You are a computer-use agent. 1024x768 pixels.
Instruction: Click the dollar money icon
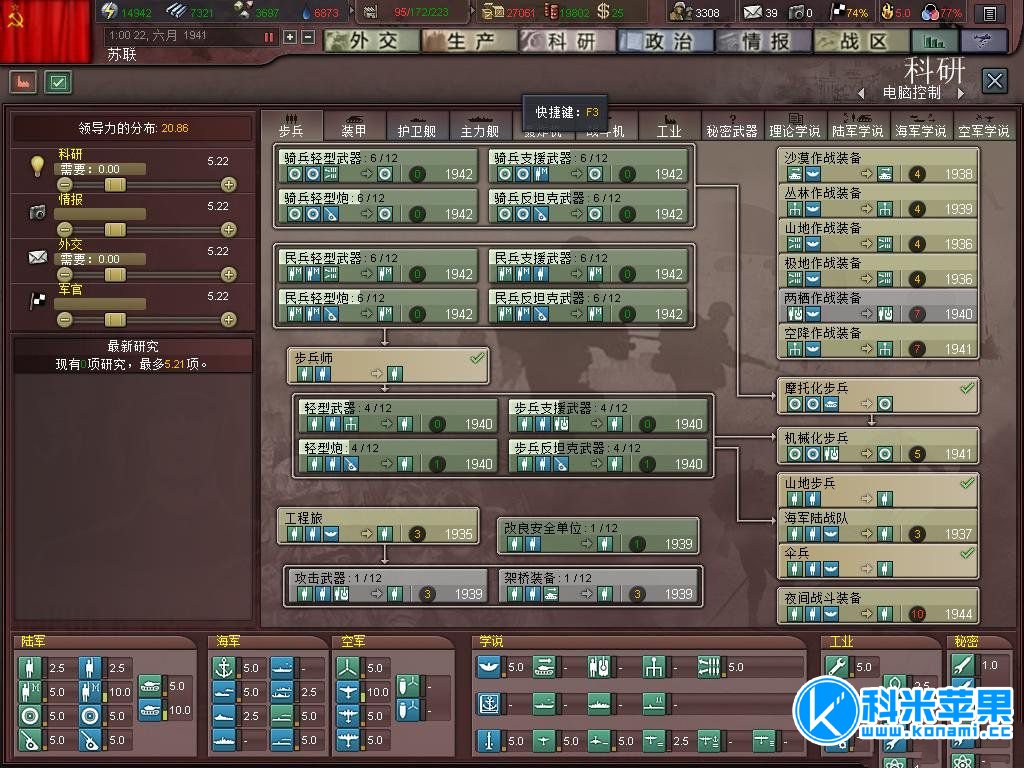coord(603,11)
